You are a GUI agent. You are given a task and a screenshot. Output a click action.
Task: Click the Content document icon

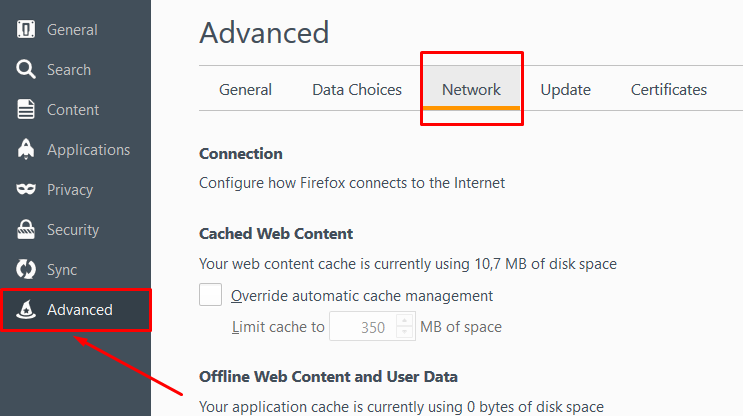point(27,110)
